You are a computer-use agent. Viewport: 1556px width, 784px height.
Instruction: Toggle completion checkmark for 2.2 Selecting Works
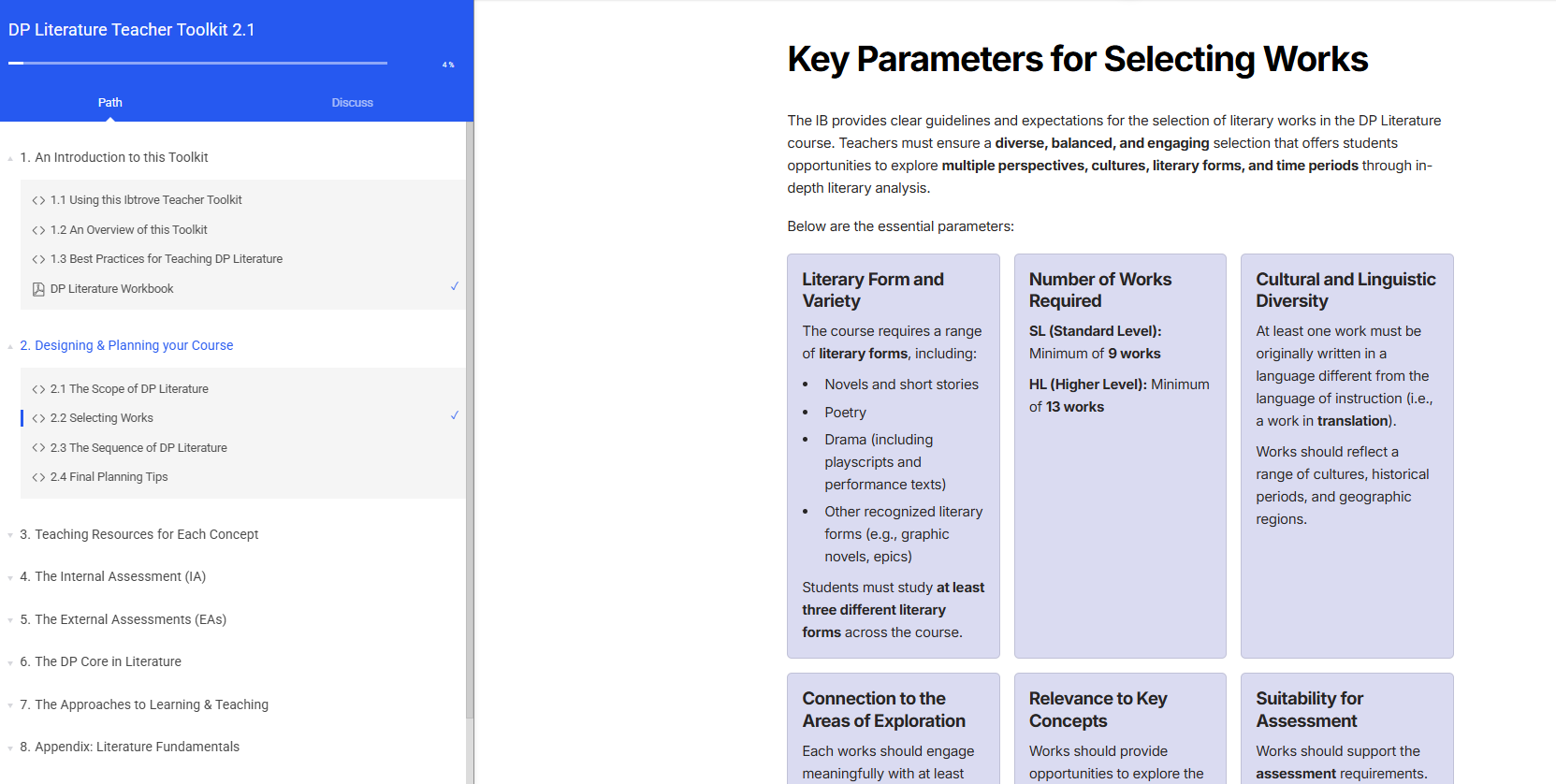click(x=455, y=415)
